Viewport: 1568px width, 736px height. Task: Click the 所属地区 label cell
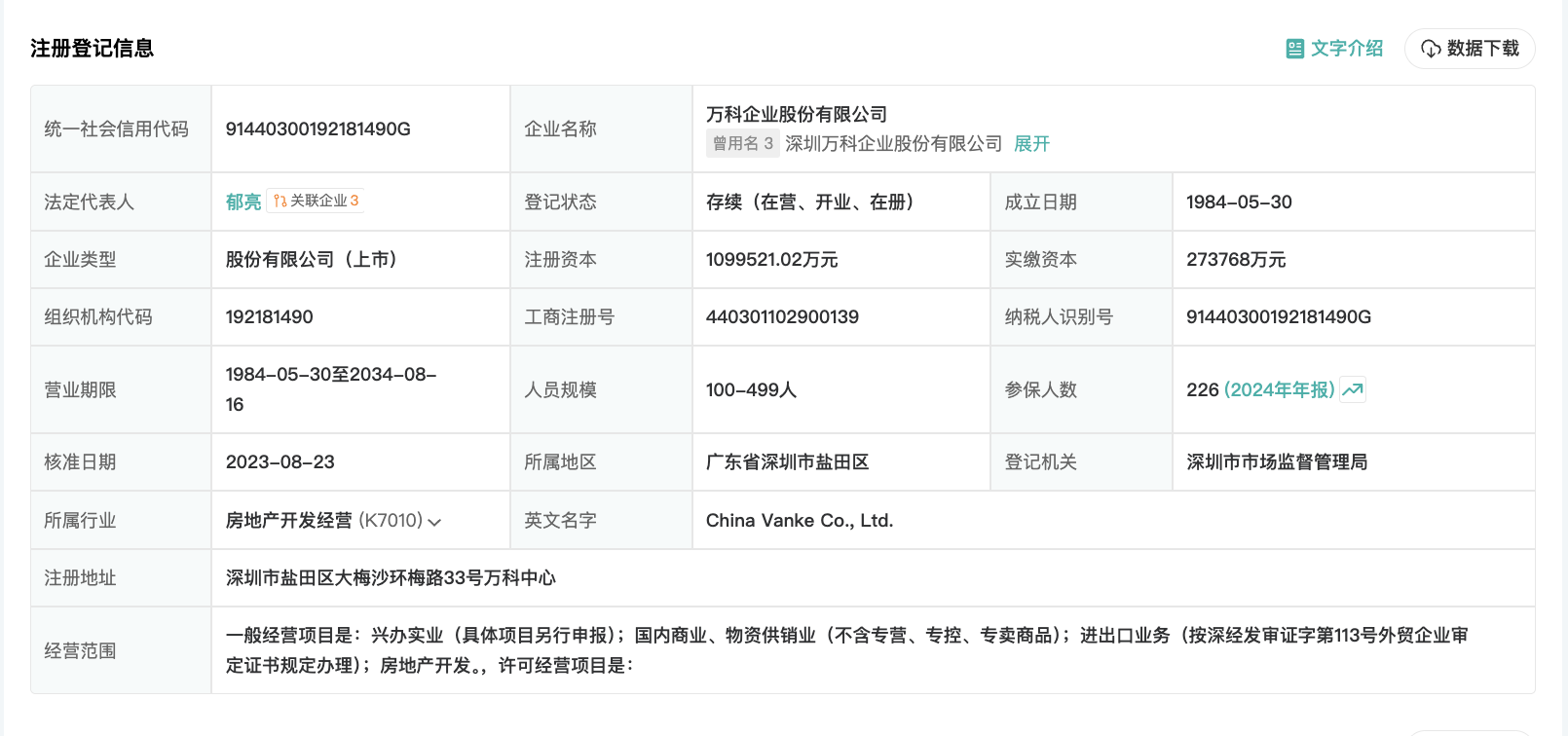pyautogui.click(x=601, y=461)
